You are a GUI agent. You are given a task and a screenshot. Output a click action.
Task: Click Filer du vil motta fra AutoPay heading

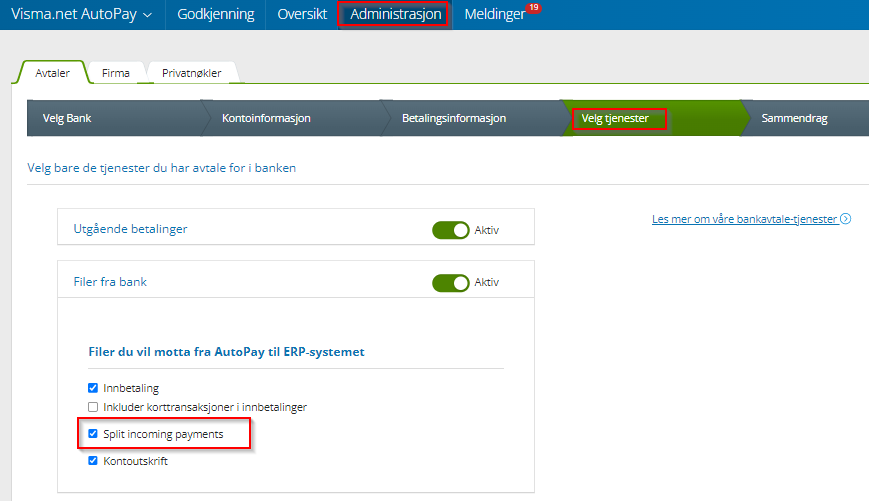[x=226, y=352]
